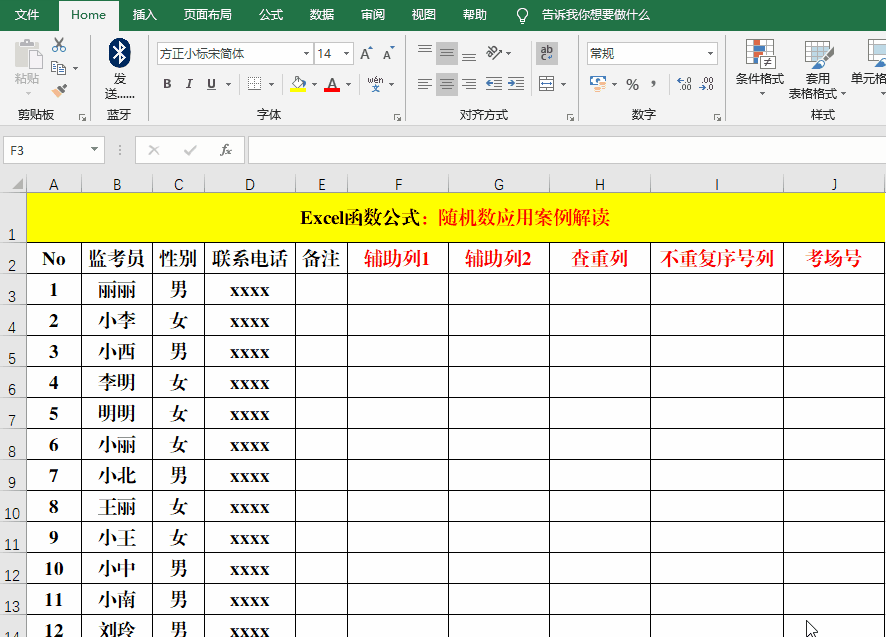Open the font size dropdown
This screenshot has width=886, height=637.
(346, 54)
